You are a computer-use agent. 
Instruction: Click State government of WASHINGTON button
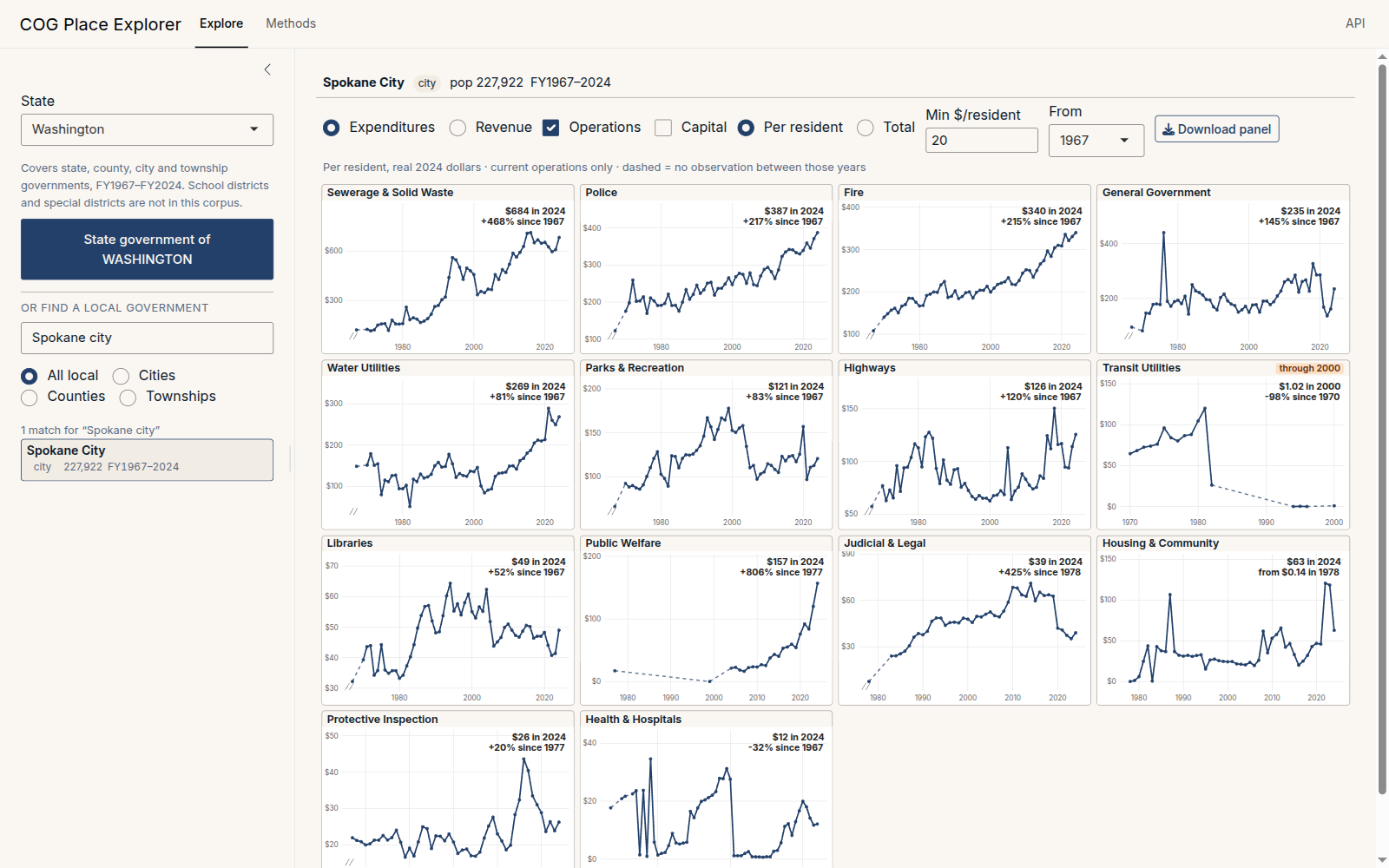coord(147,249)
